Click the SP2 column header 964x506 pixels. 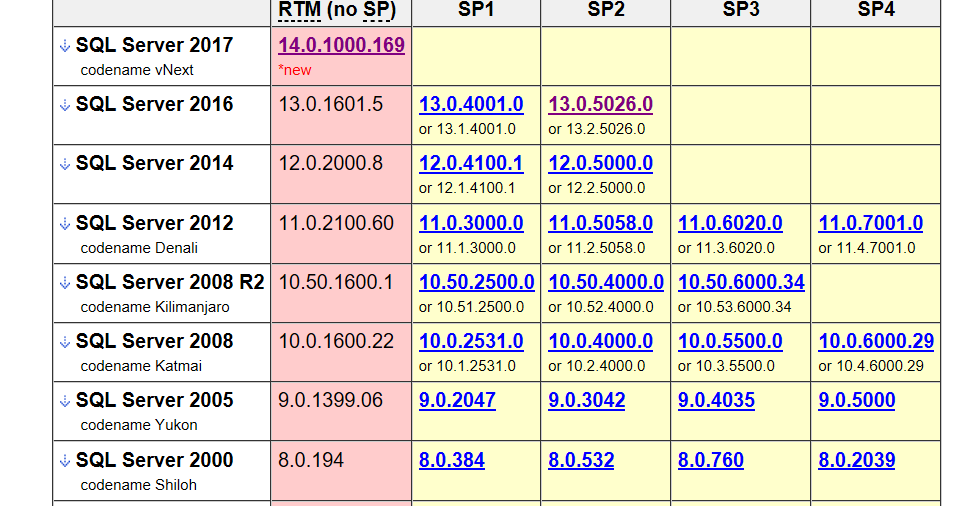click(606, 9)
